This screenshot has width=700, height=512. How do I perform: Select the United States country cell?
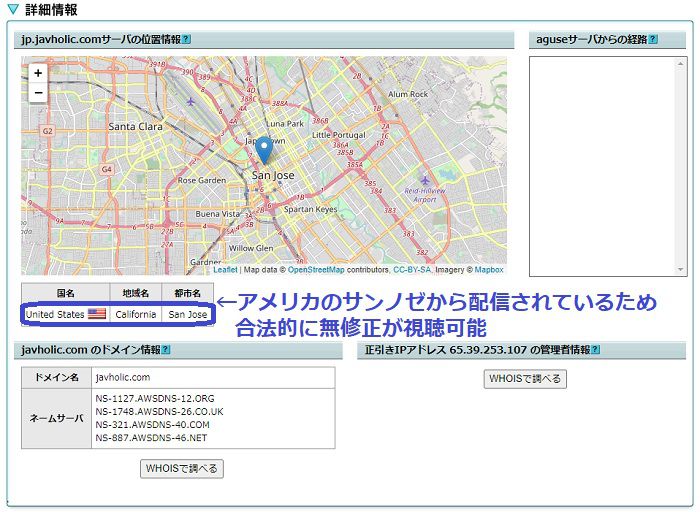tap(66, 314)
